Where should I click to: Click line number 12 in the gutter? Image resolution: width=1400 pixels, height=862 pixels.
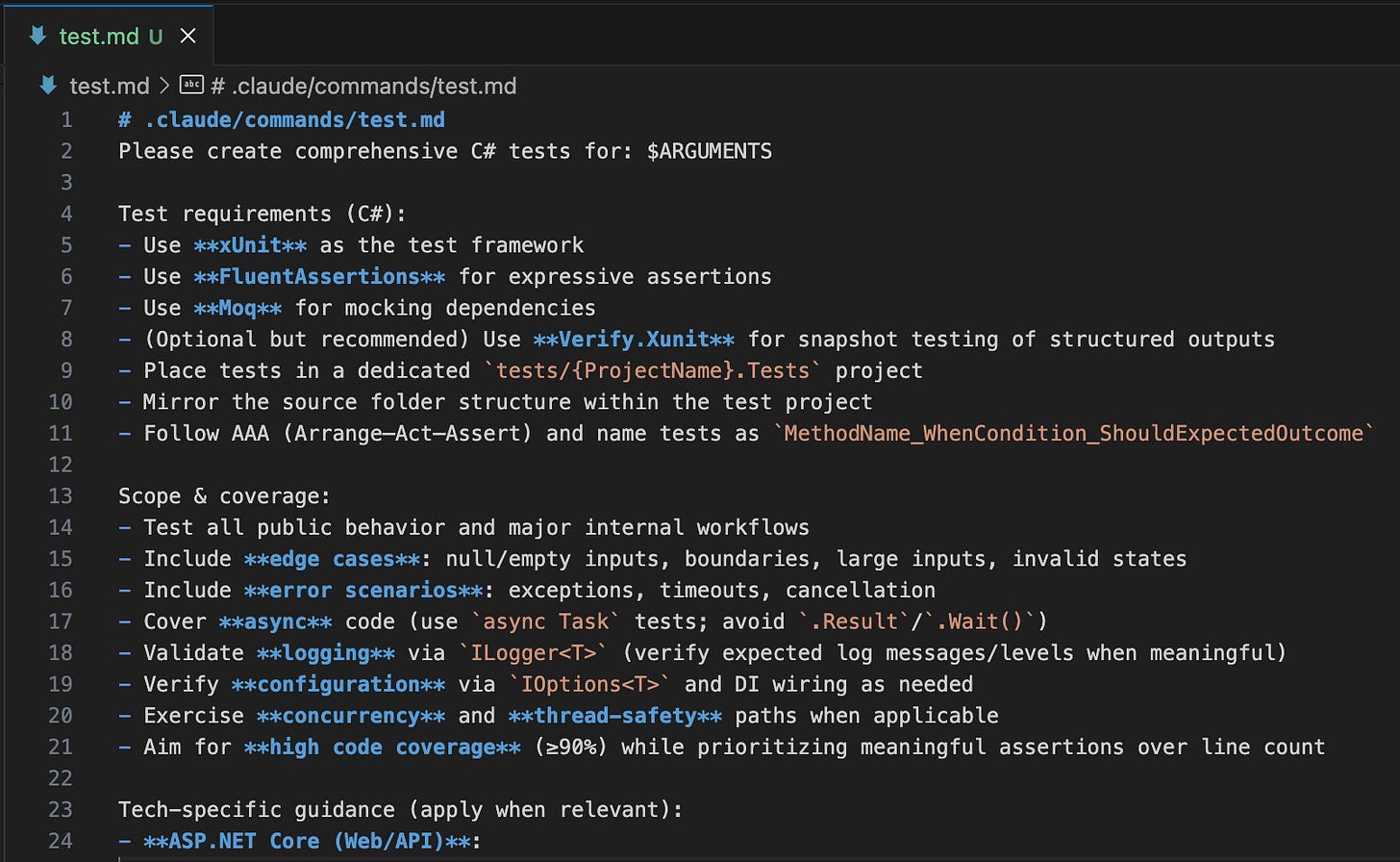[61, 465]
